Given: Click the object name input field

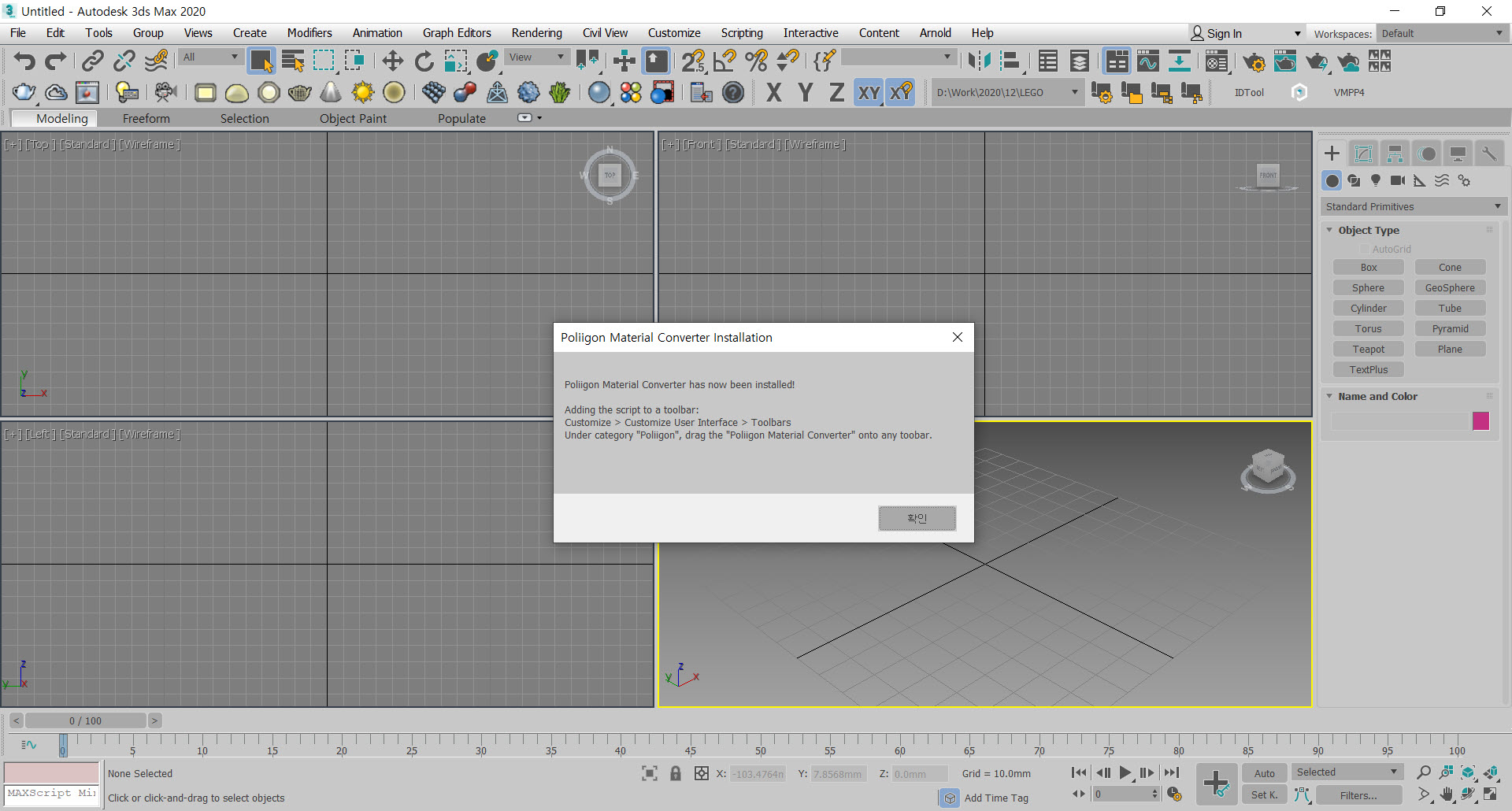Looking at the screenshot, I should (1399, 420).
